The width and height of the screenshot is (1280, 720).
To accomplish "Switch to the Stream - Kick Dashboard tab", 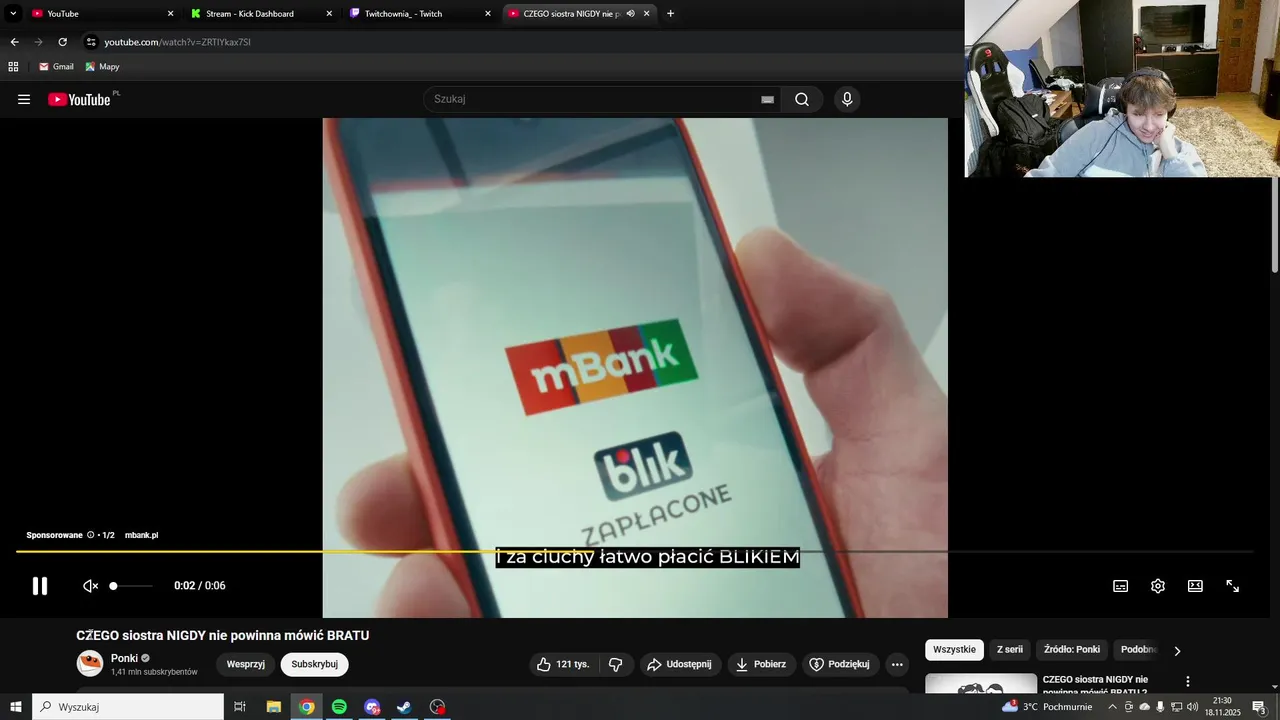I will [258, 13].
